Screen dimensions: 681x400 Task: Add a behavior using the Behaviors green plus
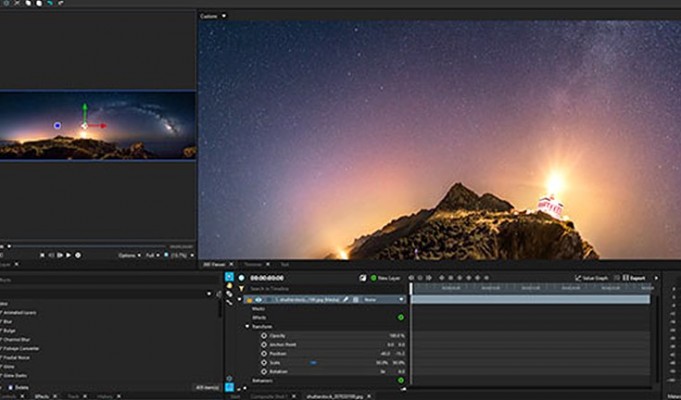click(401, 380)
